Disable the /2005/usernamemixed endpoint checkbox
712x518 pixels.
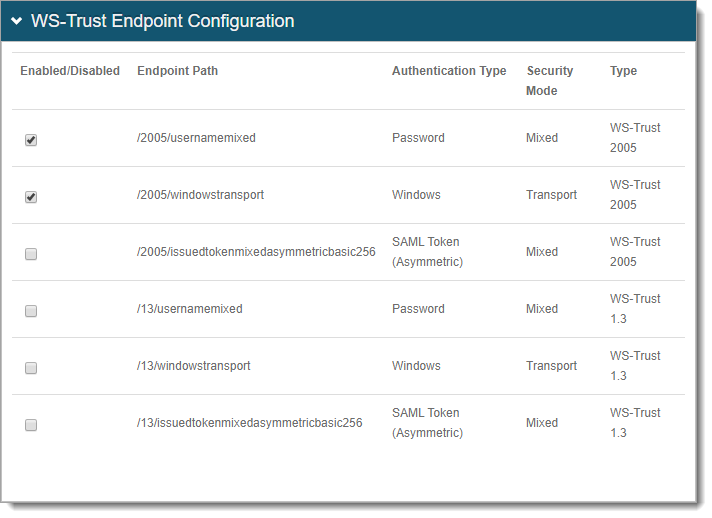[31, 140]
